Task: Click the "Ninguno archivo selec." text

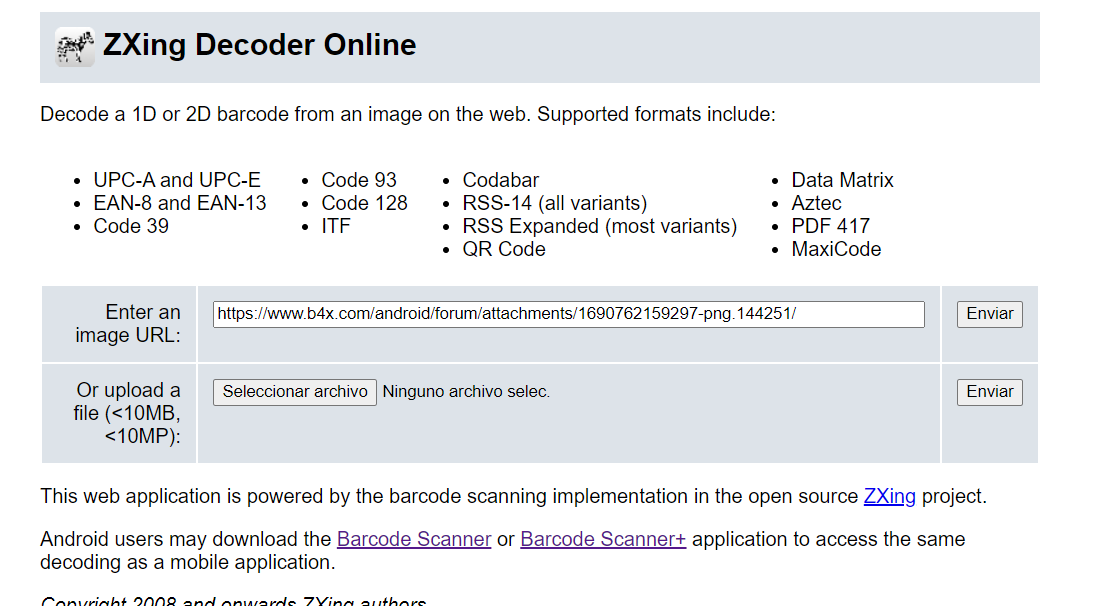Action: click(x=466, y=392)
